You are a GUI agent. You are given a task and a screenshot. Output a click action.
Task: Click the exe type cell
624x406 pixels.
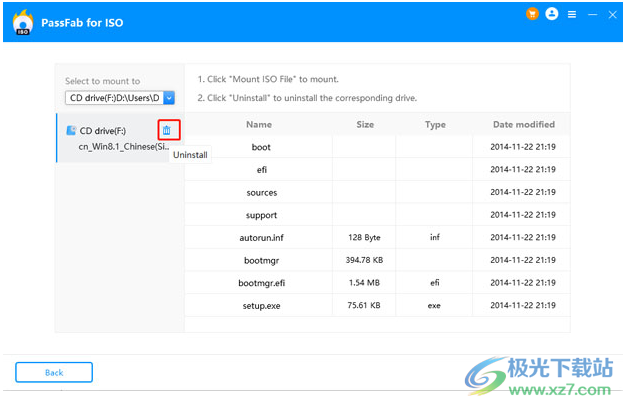(x=434, y=306)
